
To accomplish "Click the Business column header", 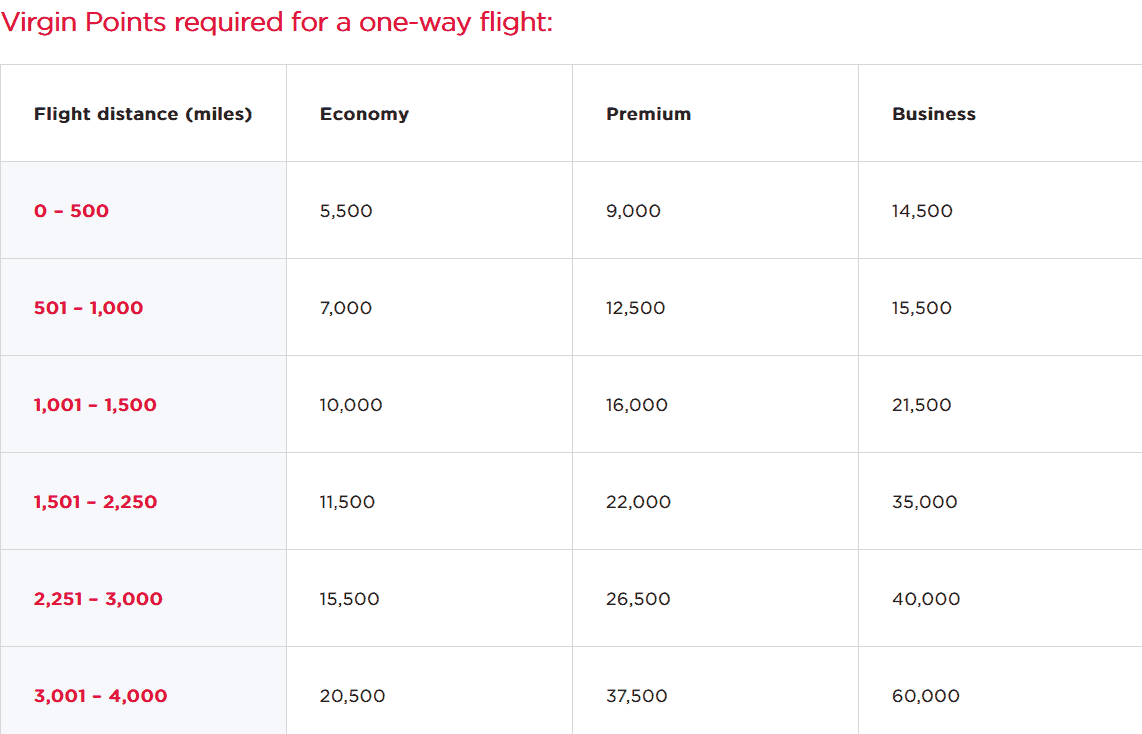I will (933, 114).
